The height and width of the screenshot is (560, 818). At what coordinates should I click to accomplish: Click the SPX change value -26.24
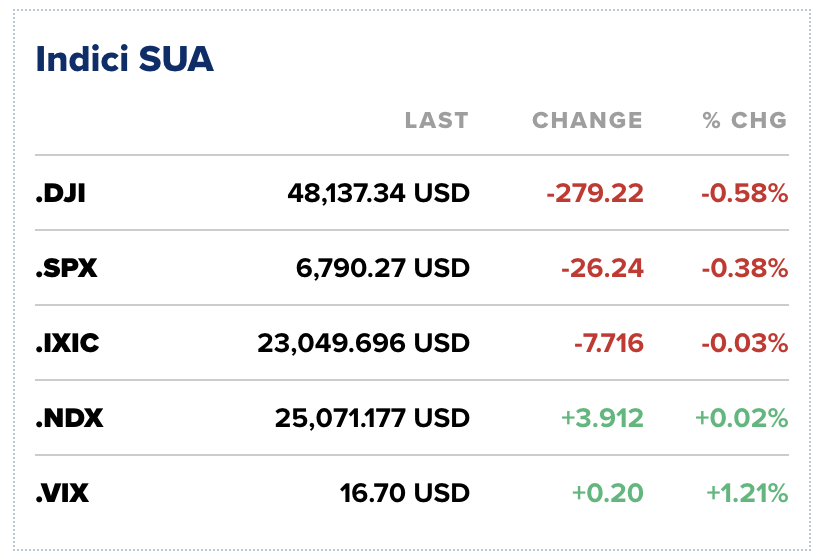point(602,268)
